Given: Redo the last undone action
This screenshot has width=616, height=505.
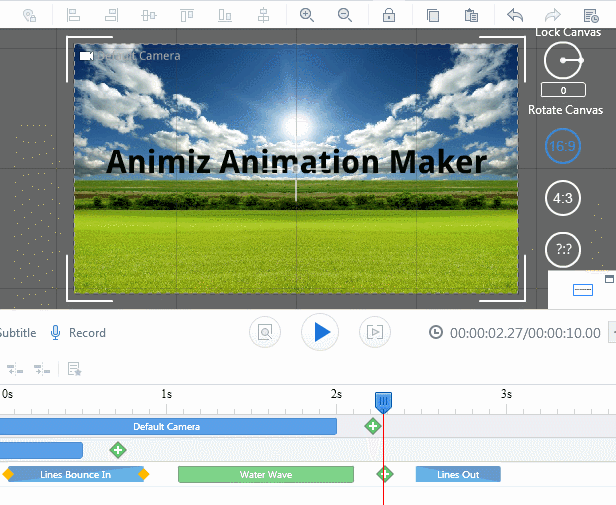Looking at the screenshot, I should (x=553, y=15).
